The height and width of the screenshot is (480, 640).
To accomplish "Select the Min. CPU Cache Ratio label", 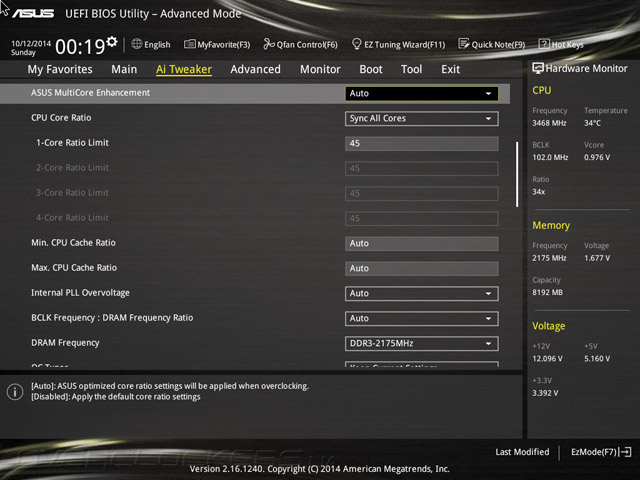I will [73, 242].
